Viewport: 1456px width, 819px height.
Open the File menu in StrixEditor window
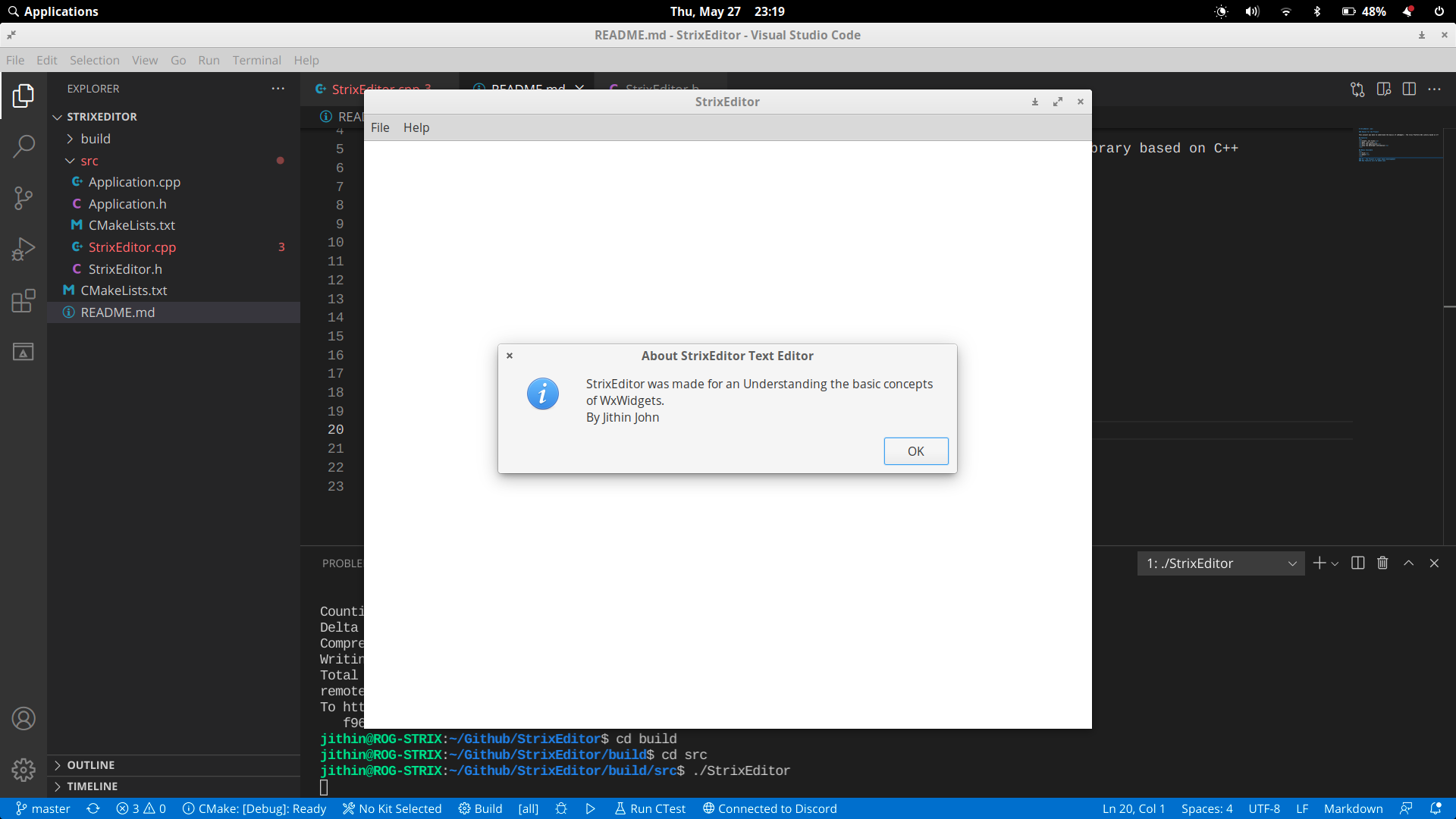(x=380, y=127)
